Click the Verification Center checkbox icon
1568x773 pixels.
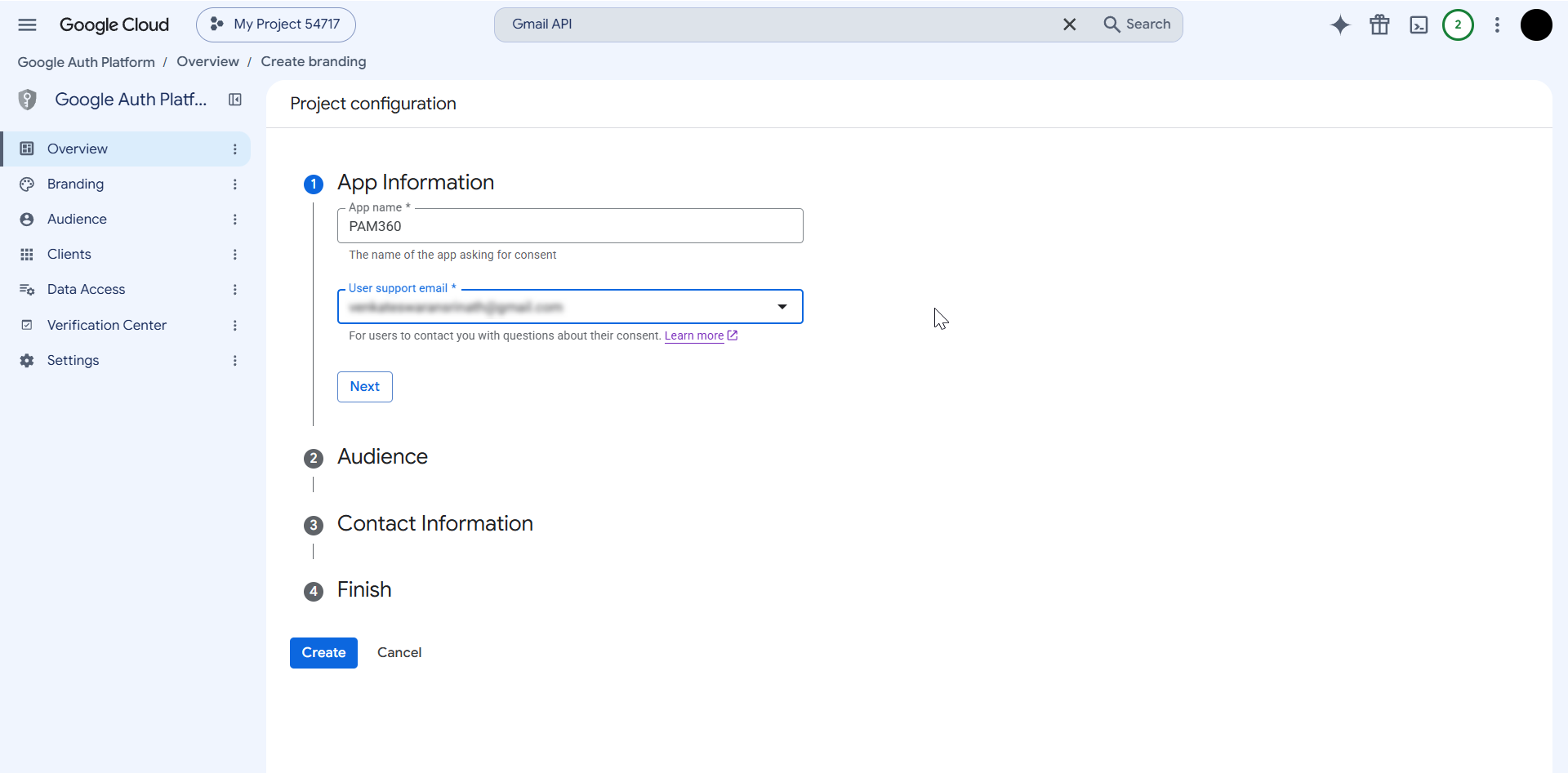pyautogui.click(x=27, y=325)
